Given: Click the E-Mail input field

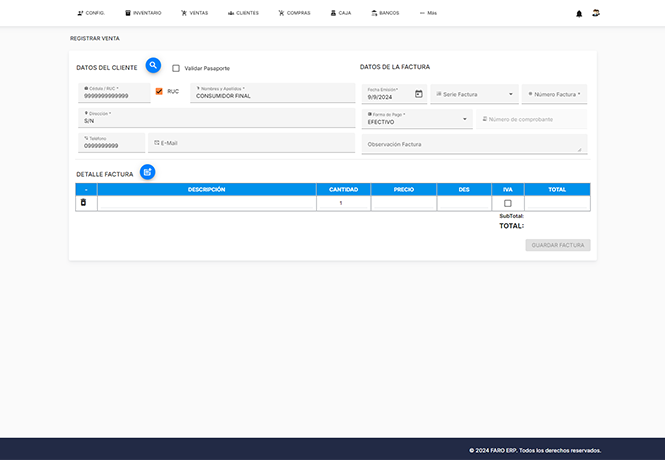Looking at the screenshot, I should click(251, 143).
